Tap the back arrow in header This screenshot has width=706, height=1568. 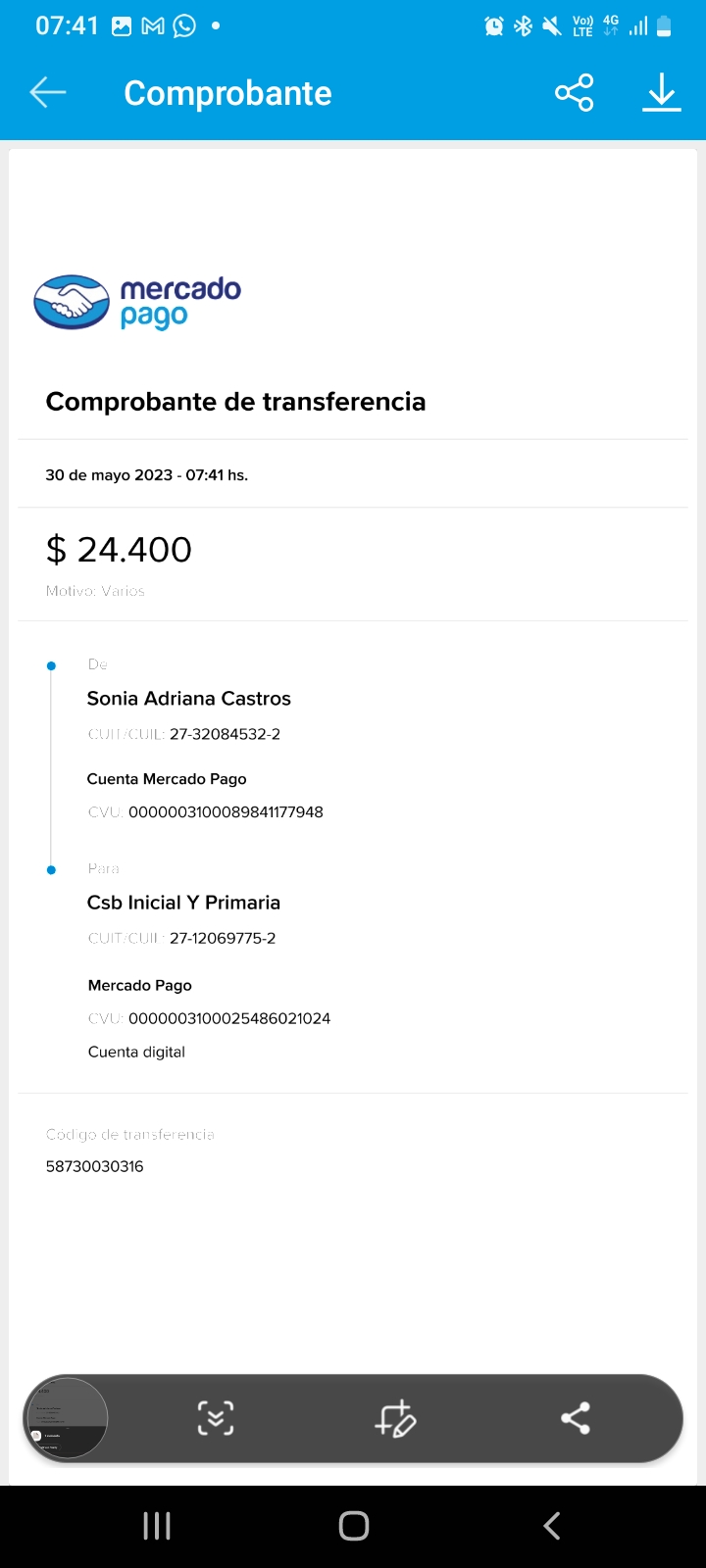47,93
